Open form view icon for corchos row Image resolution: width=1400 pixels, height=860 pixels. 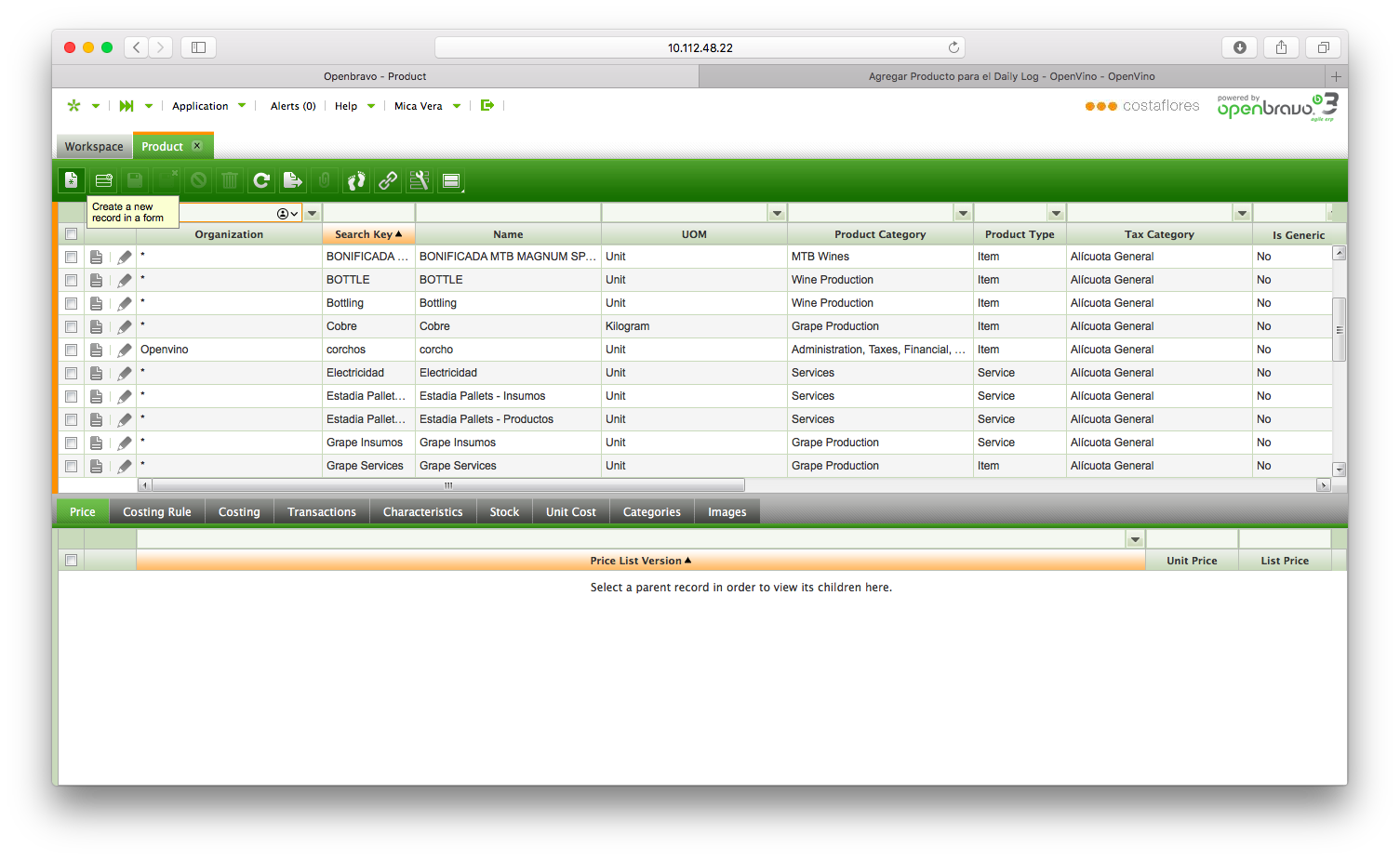[x=96, y=350]
